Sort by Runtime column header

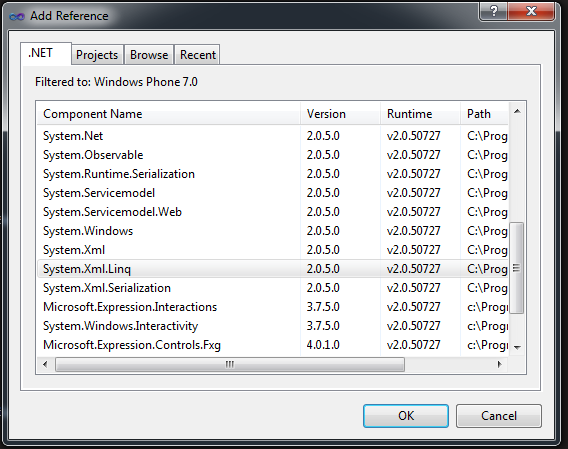click(x=420, y=114)
